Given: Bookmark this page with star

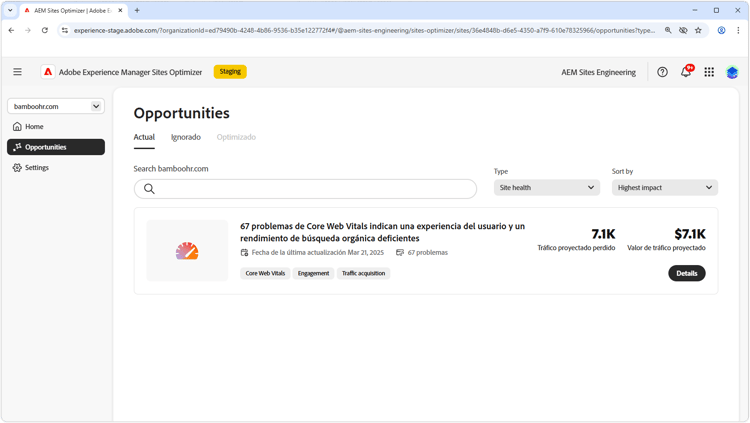Looking at the screenshot, I should (698, 30).
